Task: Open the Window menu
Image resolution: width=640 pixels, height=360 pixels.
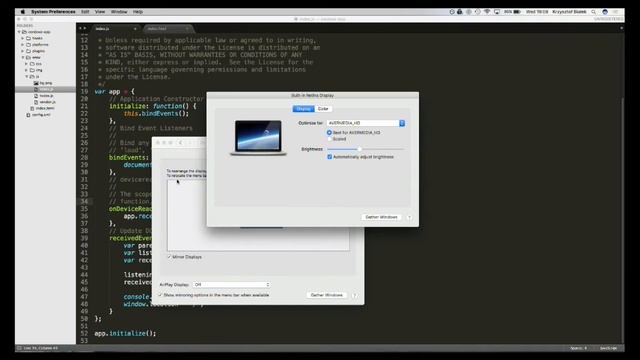Action: pyautogui.click(x=119, y=12)
